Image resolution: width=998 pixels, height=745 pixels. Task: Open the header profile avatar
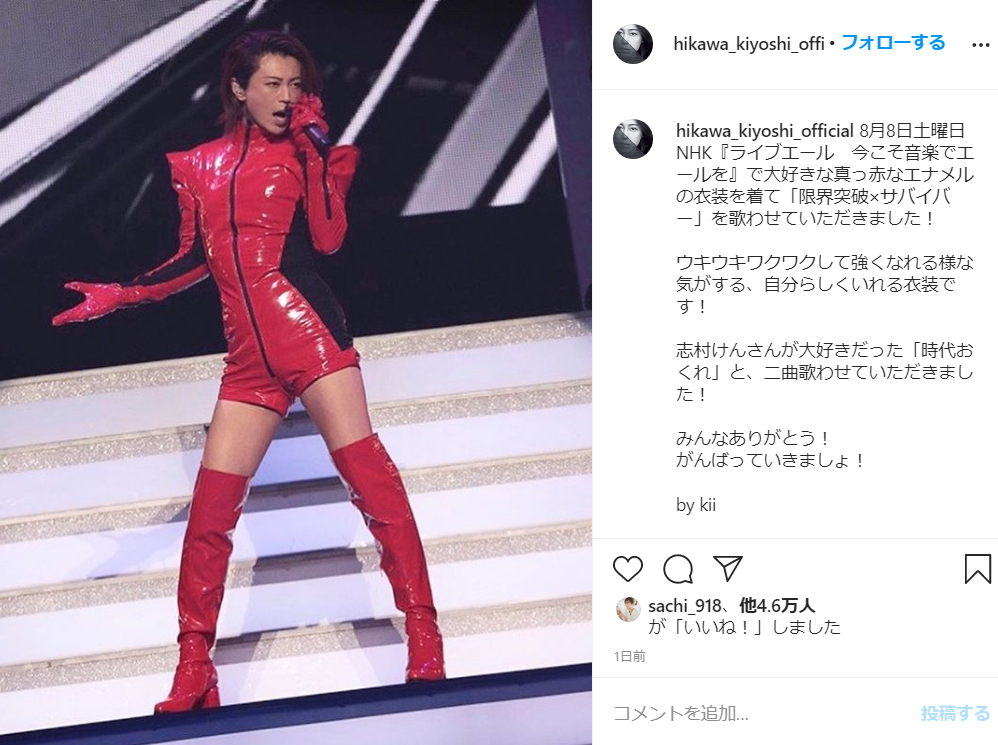(x=633, y=44)
